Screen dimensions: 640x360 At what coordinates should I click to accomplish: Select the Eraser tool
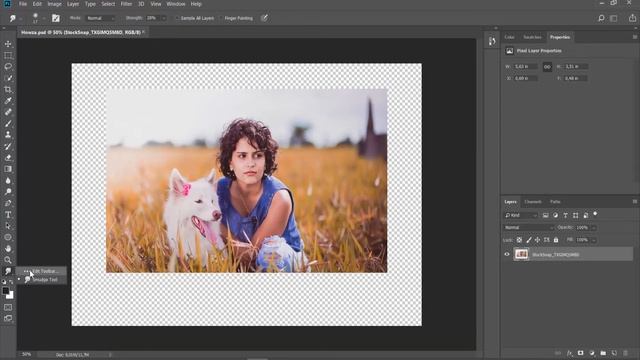8,158
